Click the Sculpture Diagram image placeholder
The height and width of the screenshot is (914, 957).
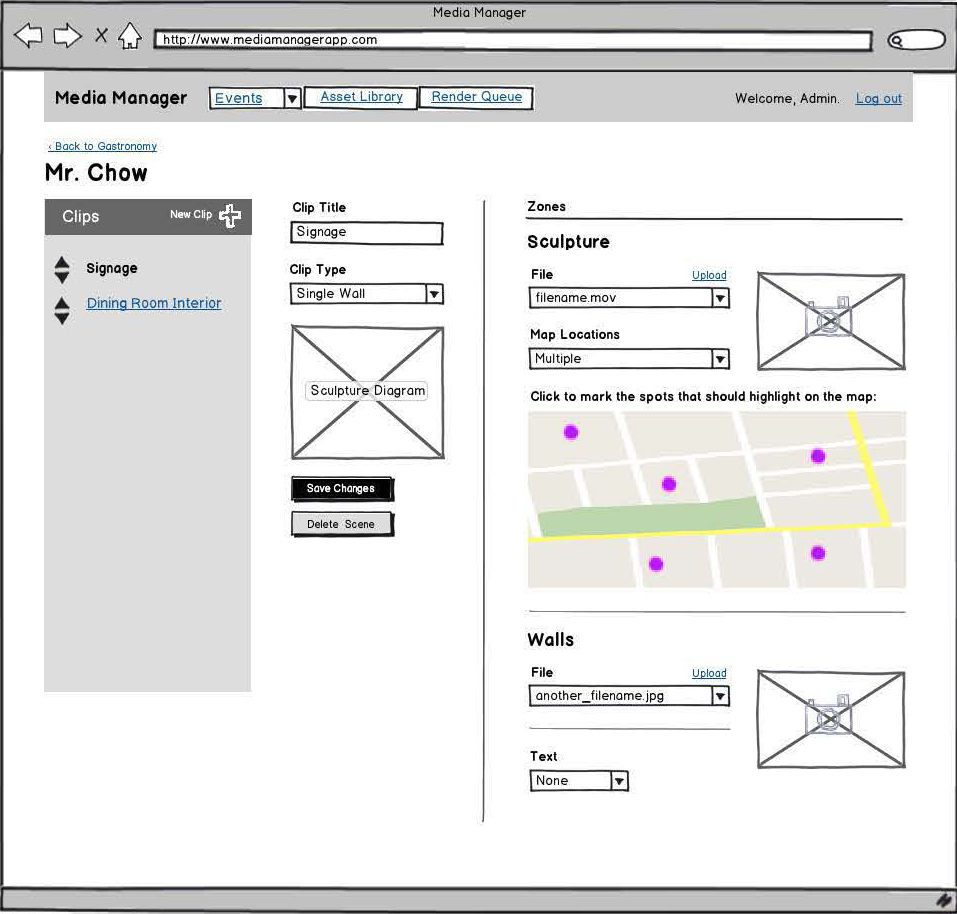coord(367,392)
